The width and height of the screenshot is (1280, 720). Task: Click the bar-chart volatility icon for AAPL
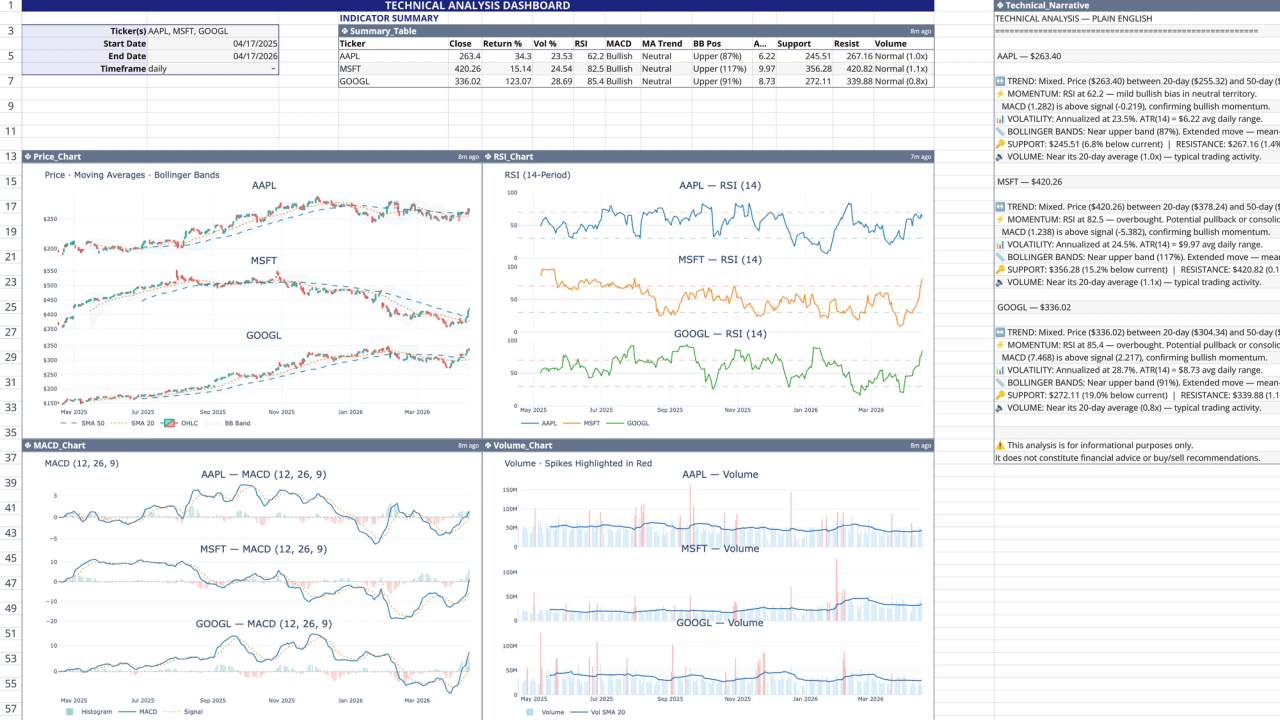[x=1000, y=119]
